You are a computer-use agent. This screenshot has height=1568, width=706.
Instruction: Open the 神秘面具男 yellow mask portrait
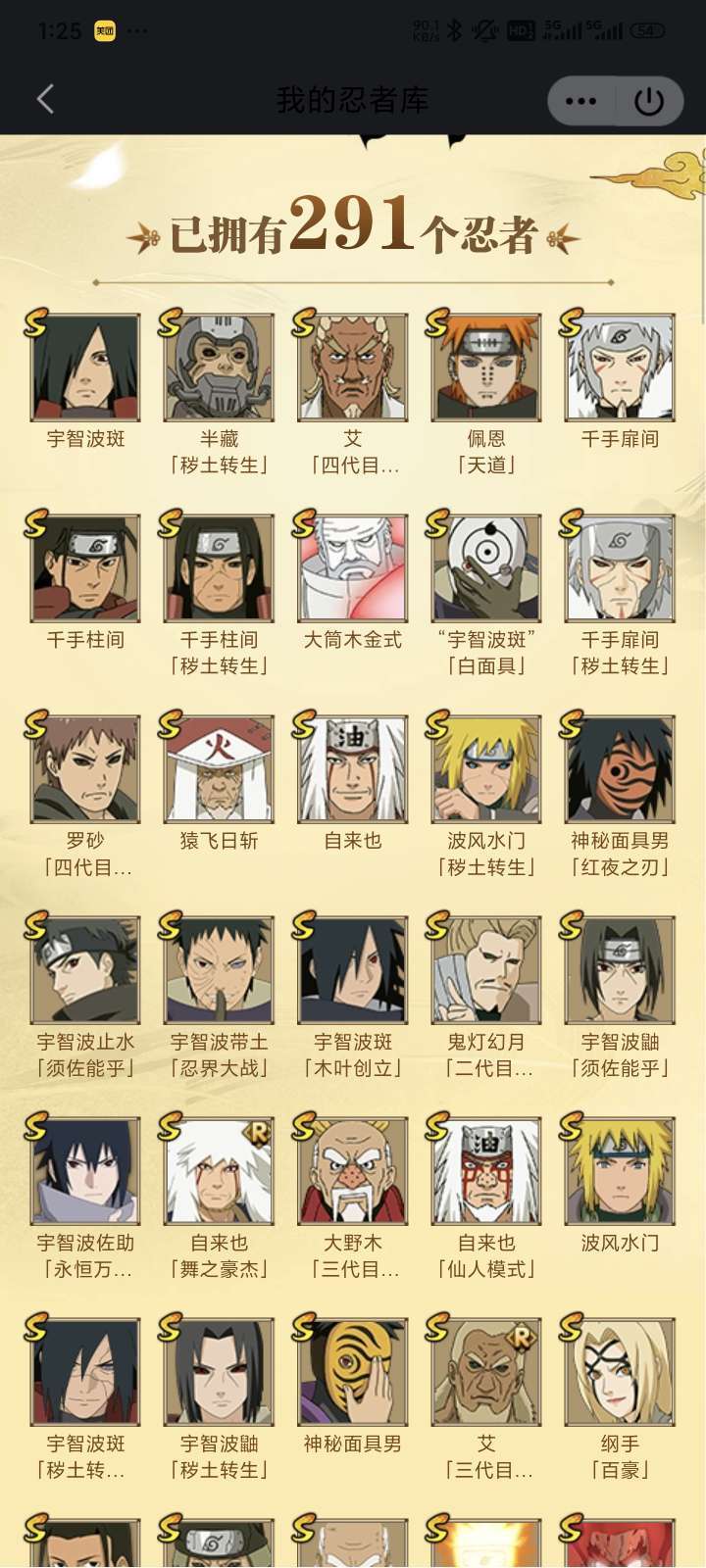click(x=353, y=1372)
